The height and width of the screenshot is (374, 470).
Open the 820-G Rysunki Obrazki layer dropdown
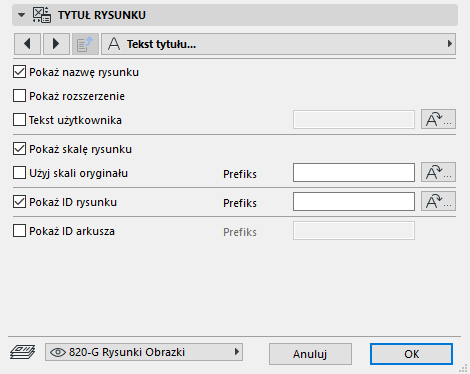point(144,352)
